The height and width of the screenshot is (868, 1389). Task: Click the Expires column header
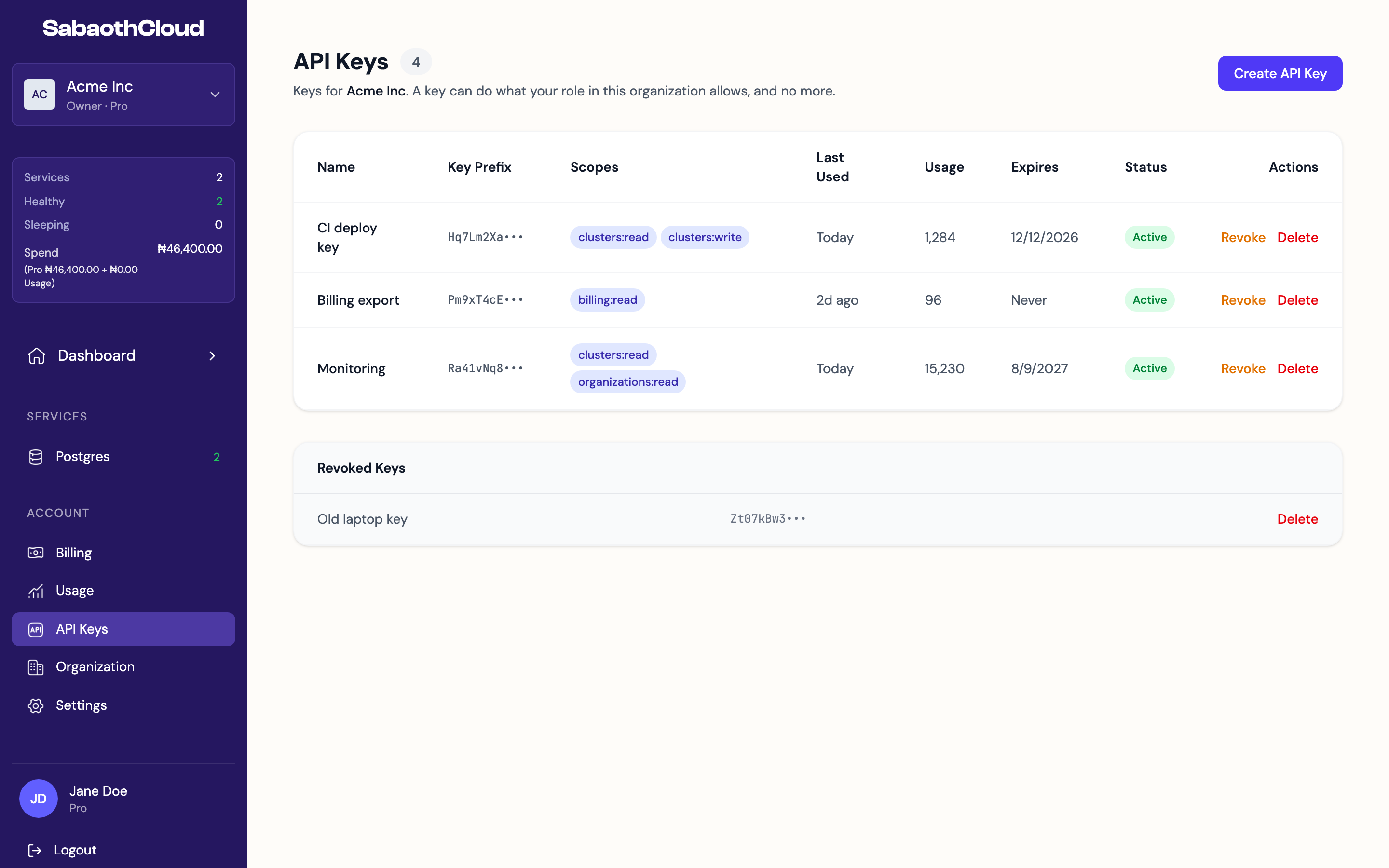pyautogui.click(x=1035, y=167)
